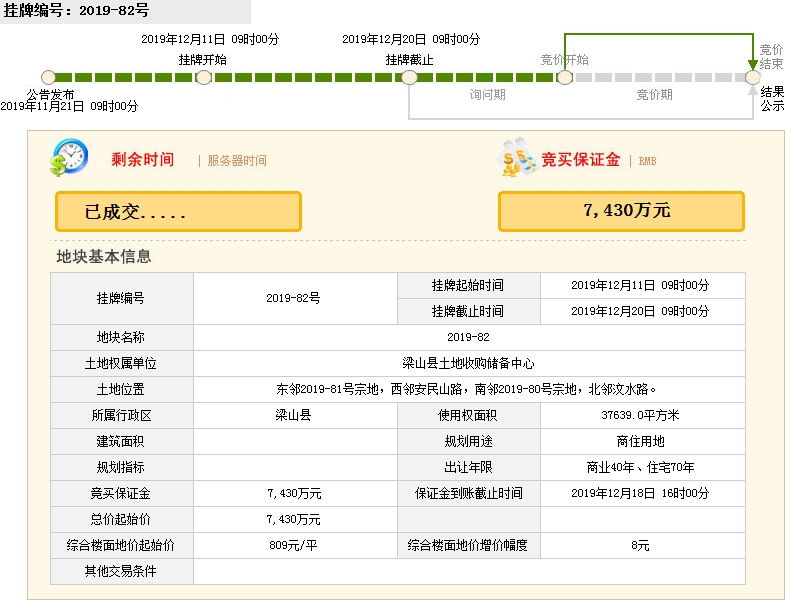Select the 总价起始价 value 7,430万元
The image size is (803, 605).
(293, 519)
